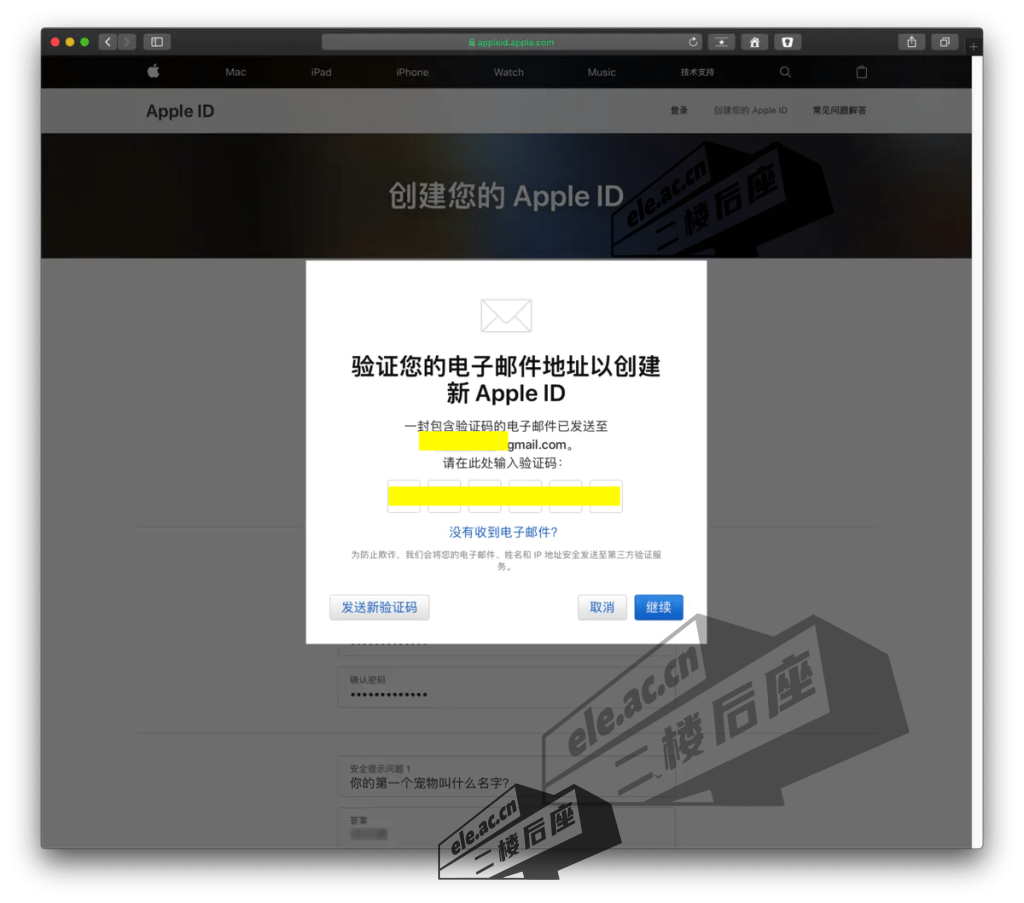Image resolution: width=1024 pixels, height=903 pixels.
Task: Click the home icon in the toolbar
Action: click(x=754, y=42)
